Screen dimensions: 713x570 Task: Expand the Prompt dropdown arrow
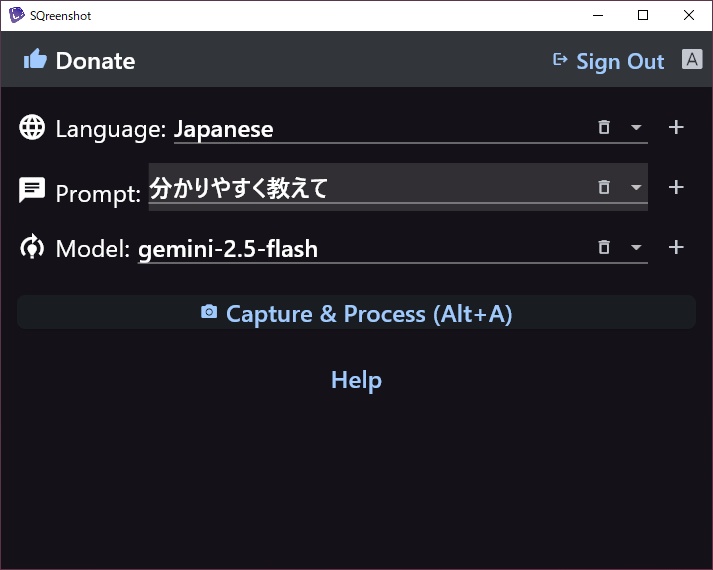[636, 188]
